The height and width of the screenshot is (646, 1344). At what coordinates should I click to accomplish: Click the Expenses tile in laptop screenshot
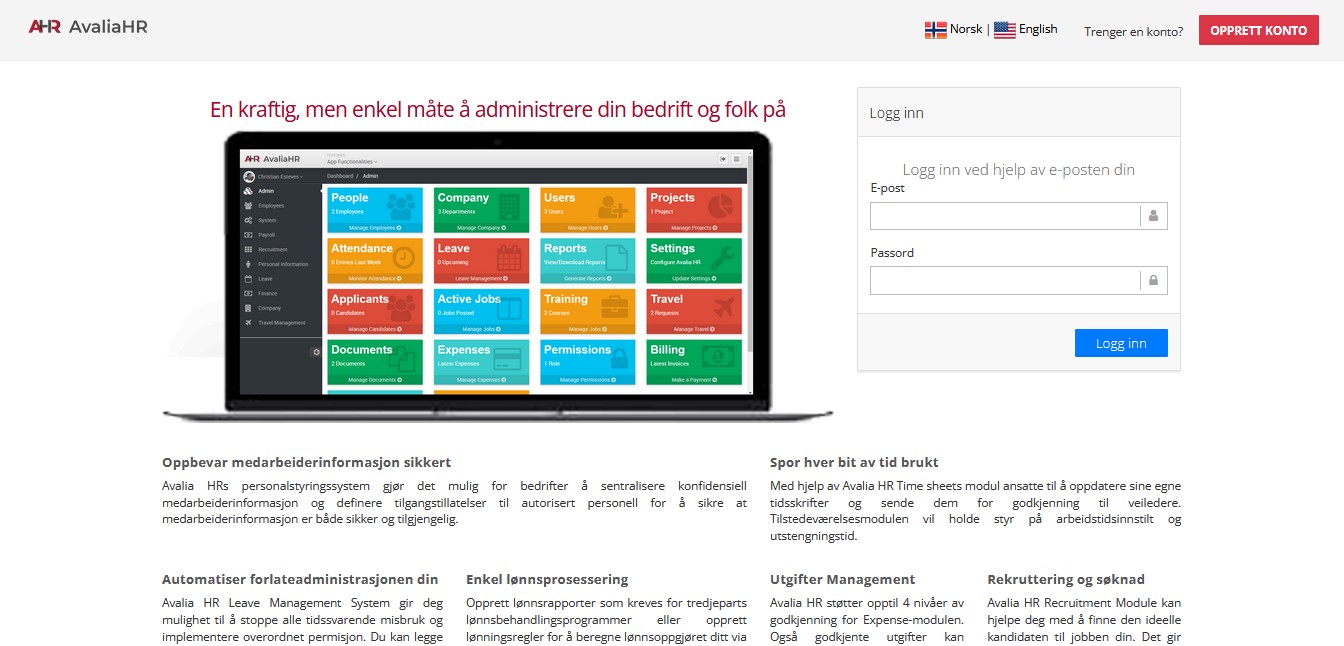point(481,362)
